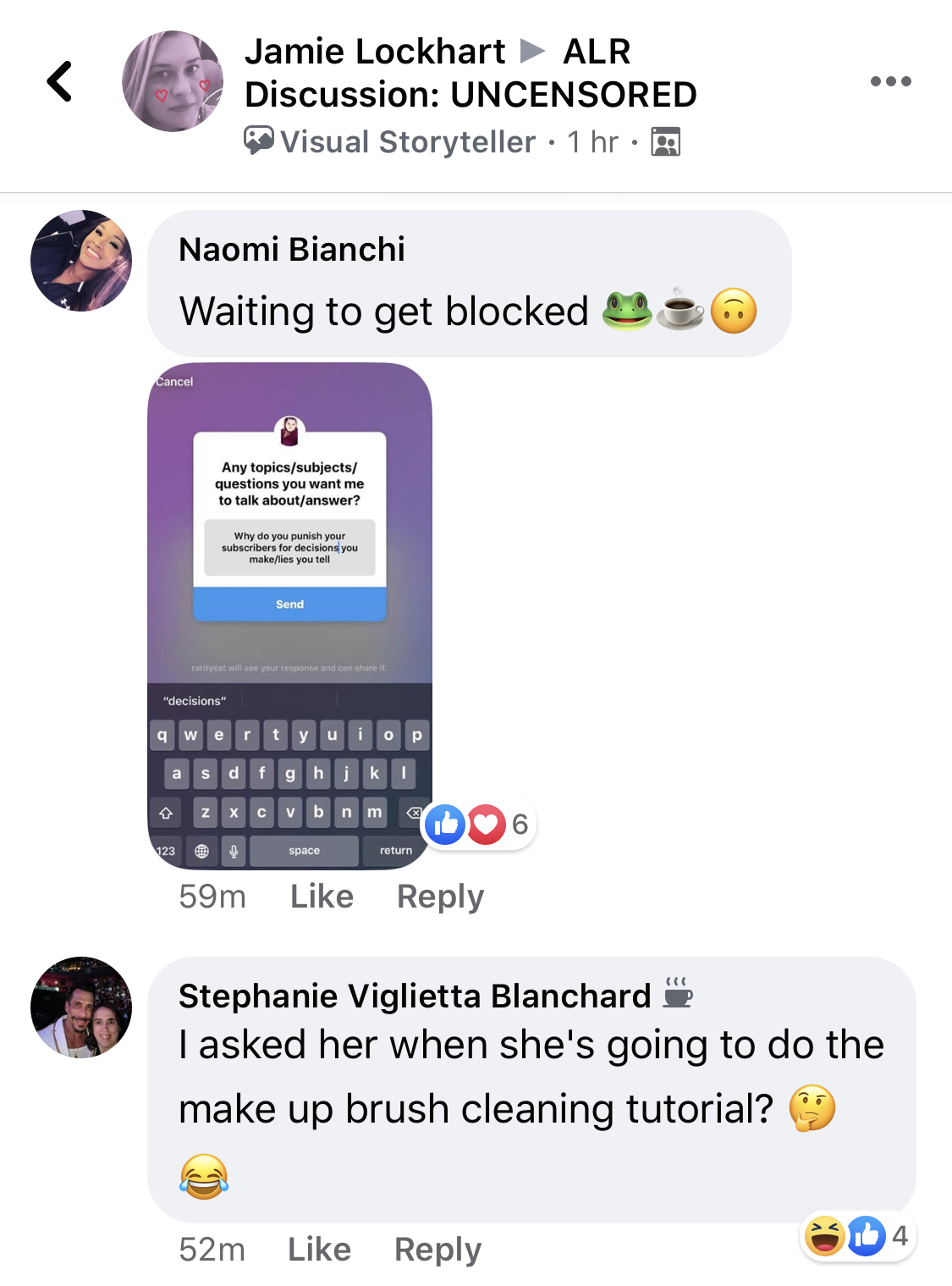Like Stephanie's makeup brush comment
Viewport: 952px width, 1286px height.
pyautogui.click(x=319, y=1249)
